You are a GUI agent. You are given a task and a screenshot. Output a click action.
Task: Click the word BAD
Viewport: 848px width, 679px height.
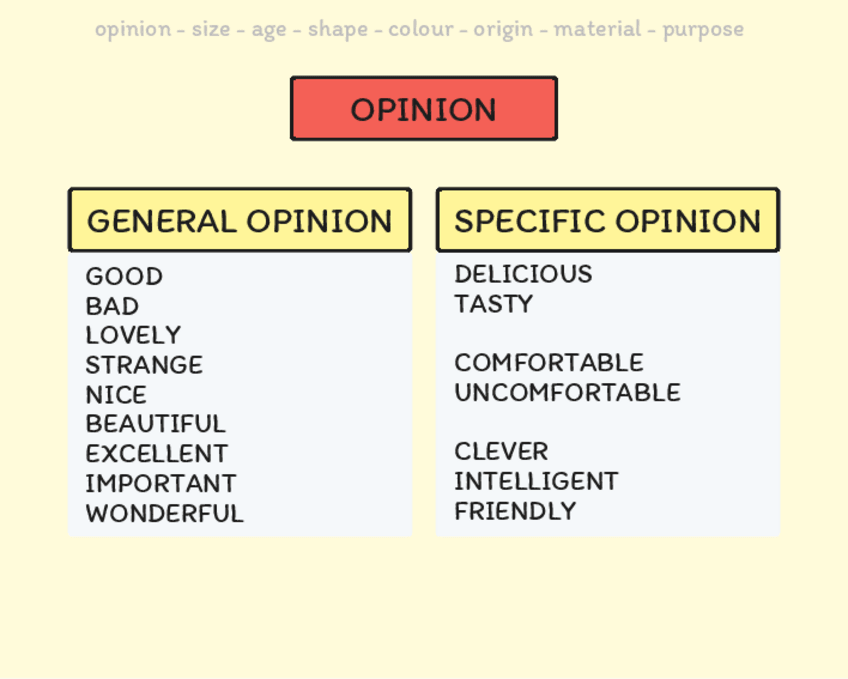[x=112, y=306]
